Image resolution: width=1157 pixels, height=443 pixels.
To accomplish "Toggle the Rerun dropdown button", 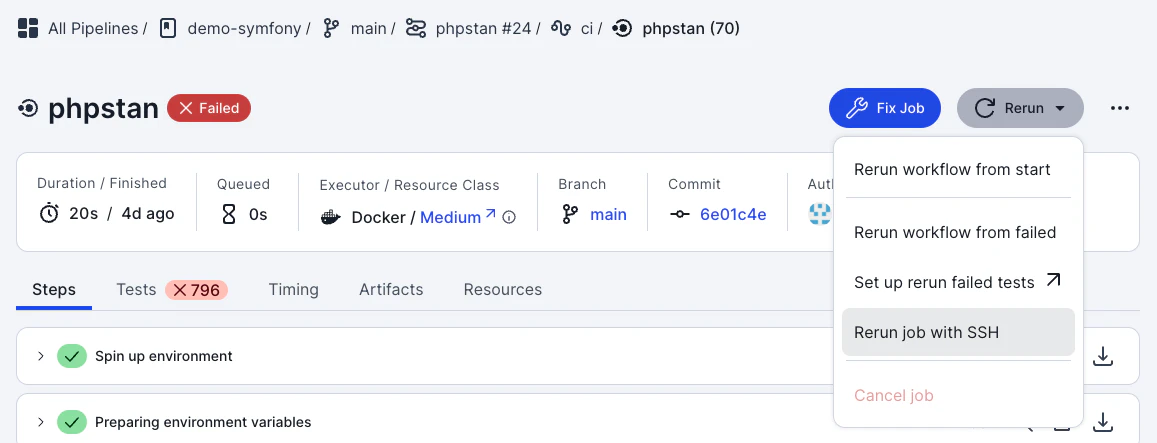I will 1020,109.
